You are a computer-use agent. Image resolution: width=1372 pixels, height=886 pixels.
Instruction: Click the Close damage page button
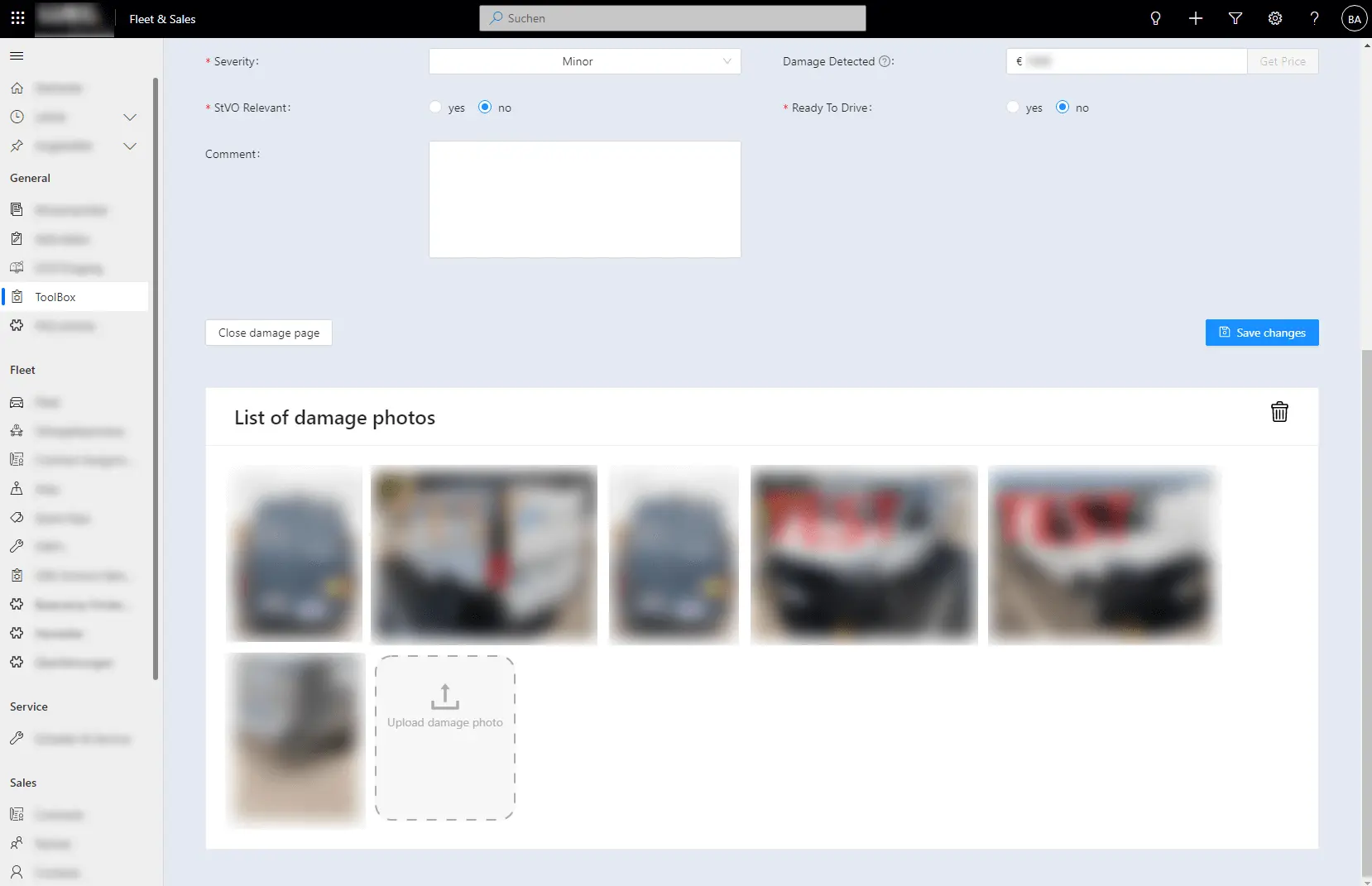coord(268,333)
